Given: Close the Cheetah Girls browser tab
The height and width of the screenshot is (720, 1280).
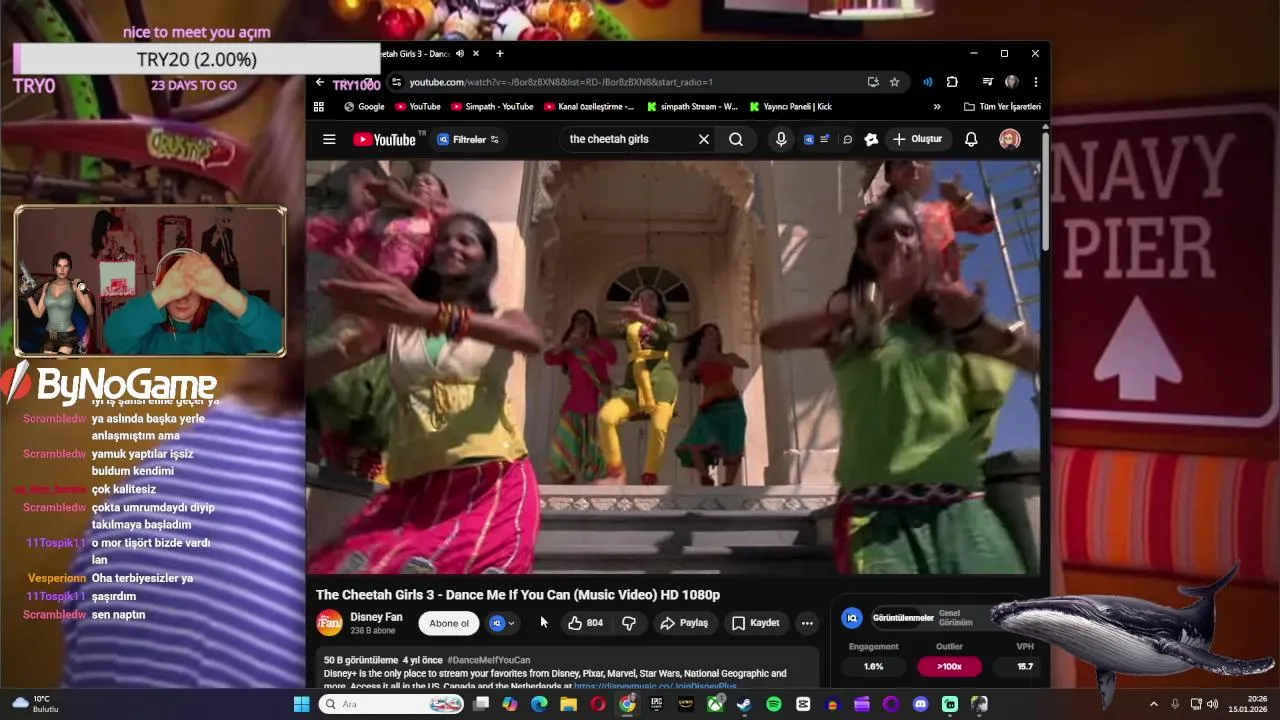Looking at the screenshot, I should [x=476, y=53].
